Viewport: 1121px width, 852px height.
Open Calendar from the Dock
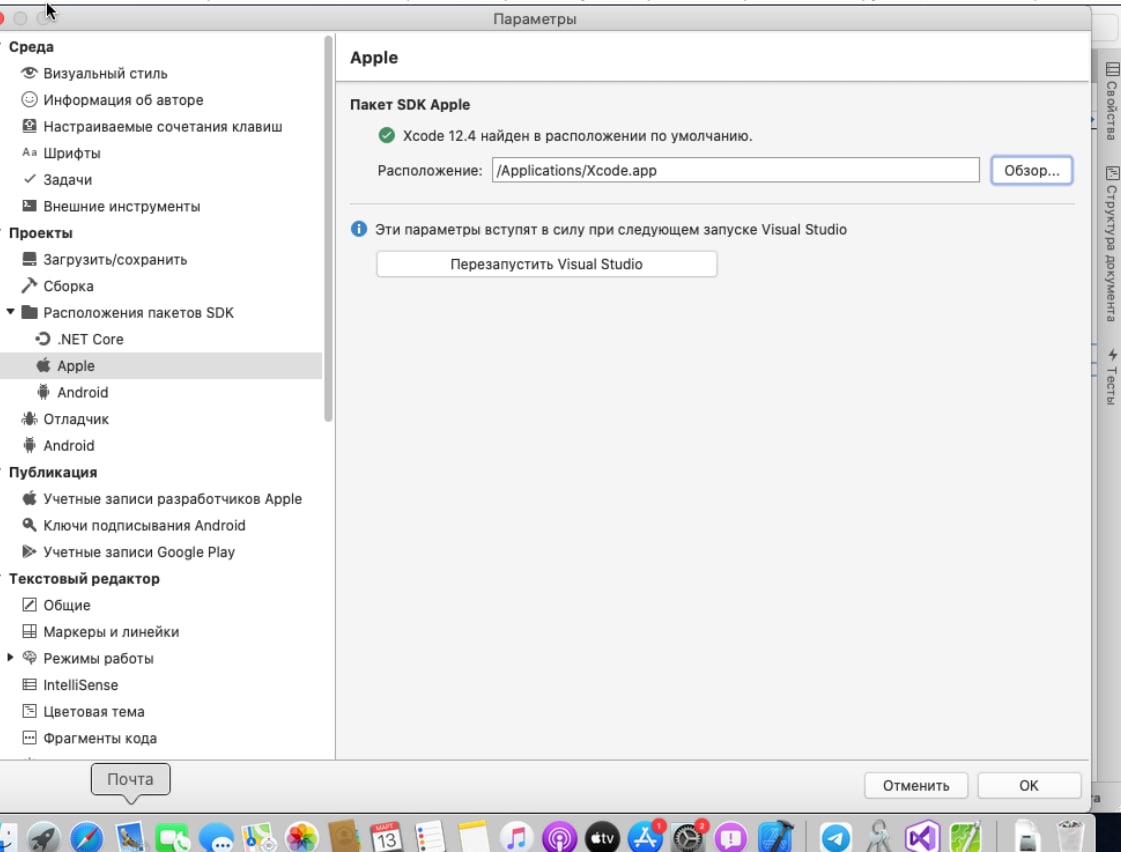coord(386,837)
